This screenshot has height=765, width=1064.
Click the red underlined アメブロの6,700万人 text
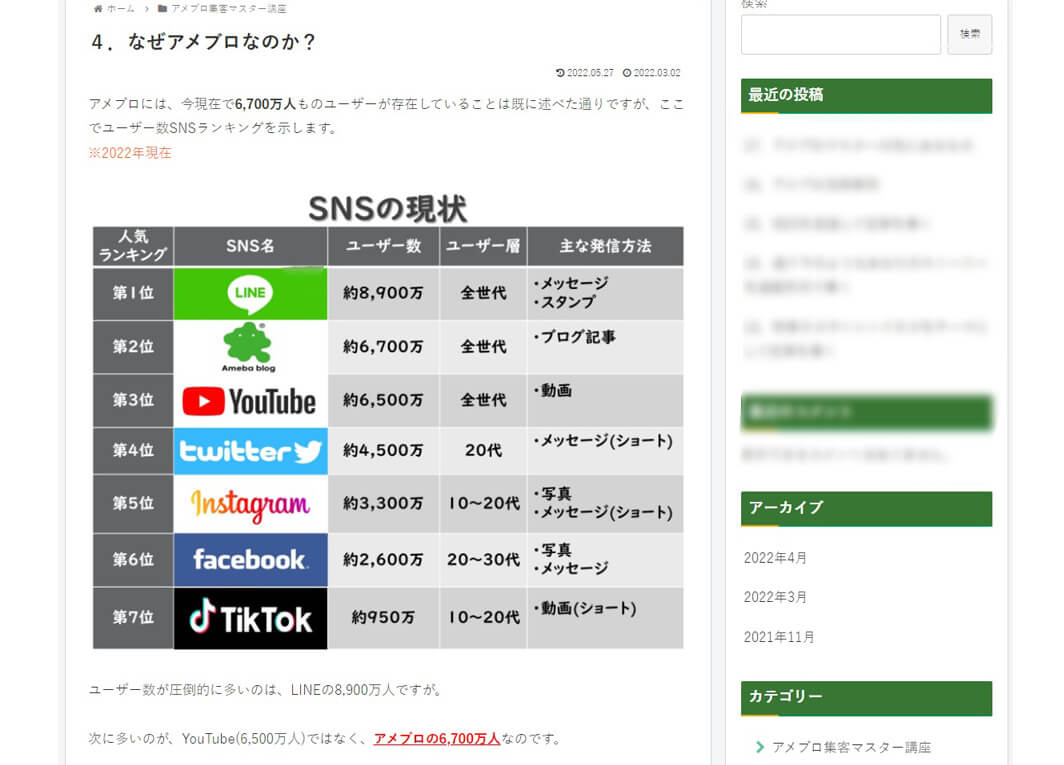[437, 739]
